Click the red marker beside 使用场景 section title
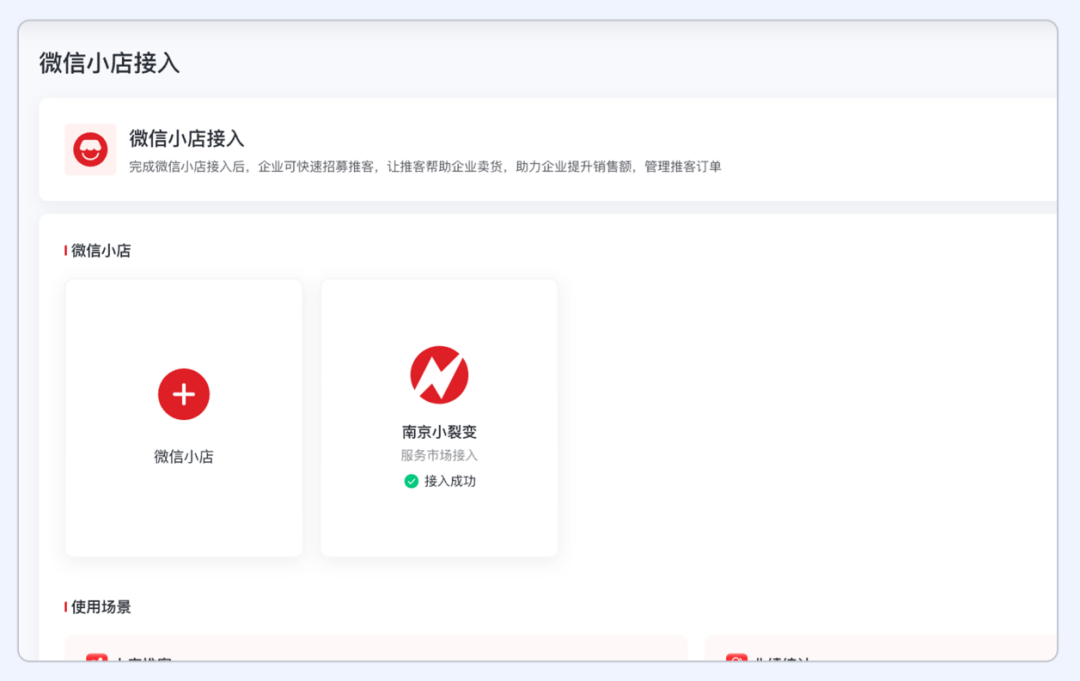Image resolution: width=1080 pixels, height=681 pixels. pos(65,607)
